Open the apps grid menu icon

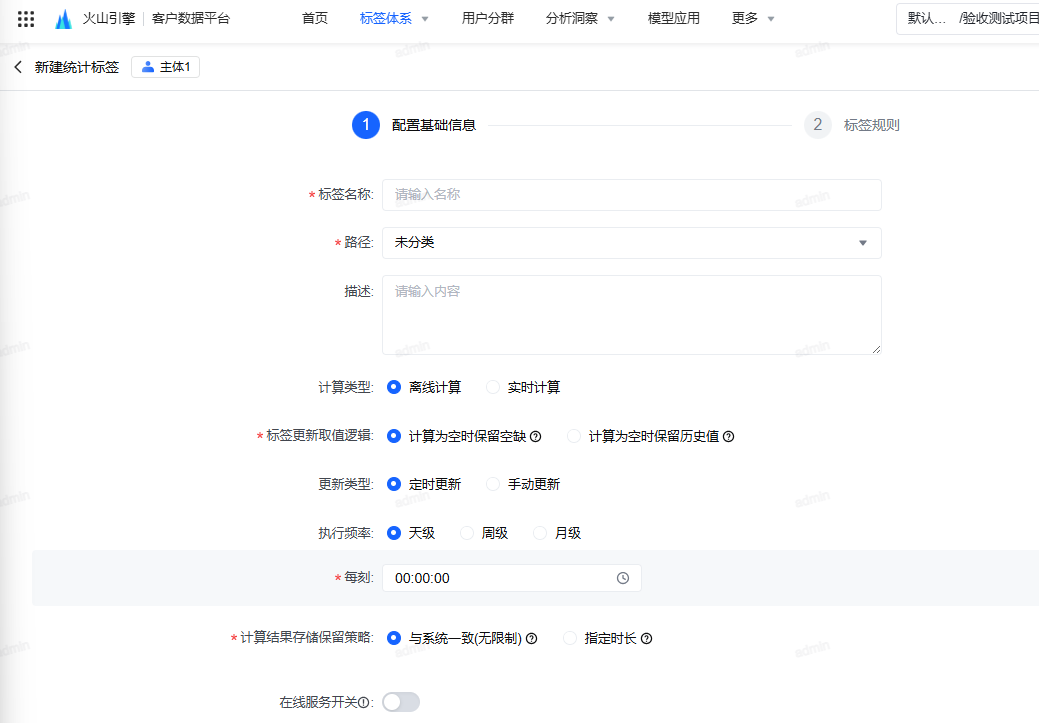[x=26, y=19]
